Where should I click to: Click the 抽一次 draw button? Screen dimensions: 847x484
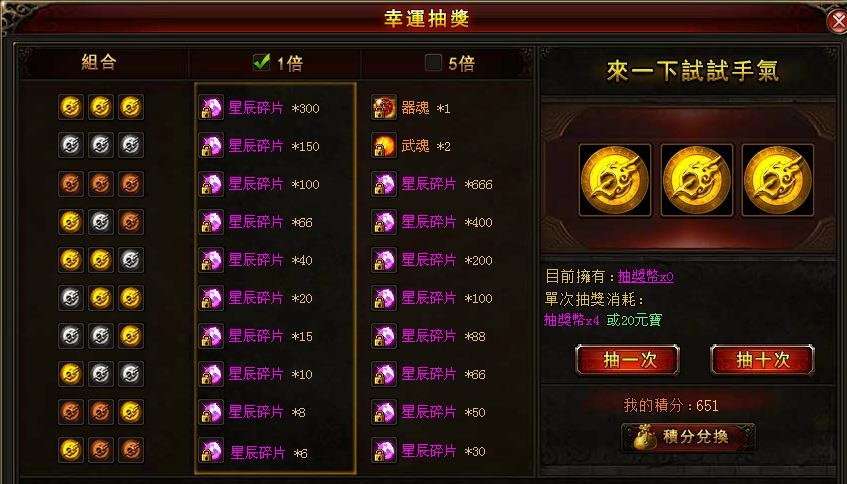[x=628, y=360]
